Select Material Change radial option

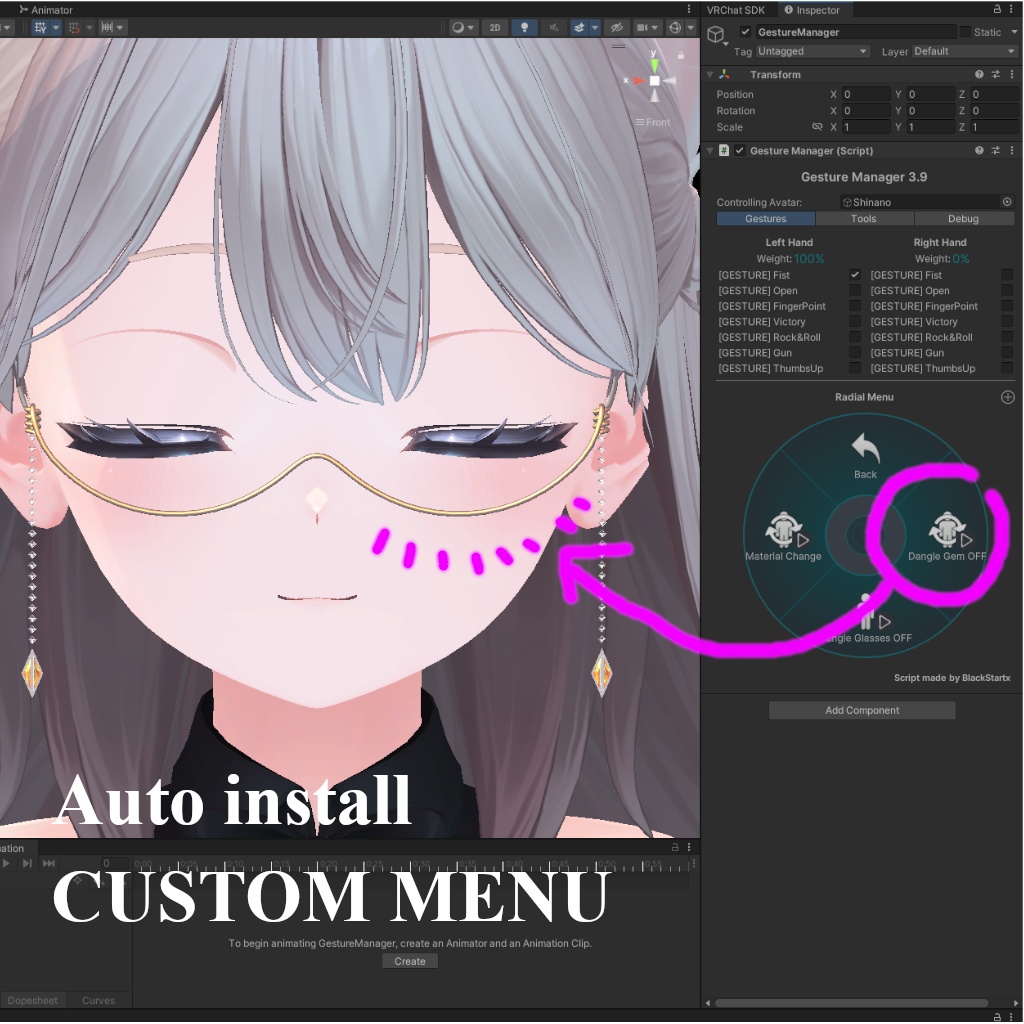[784, 537]
